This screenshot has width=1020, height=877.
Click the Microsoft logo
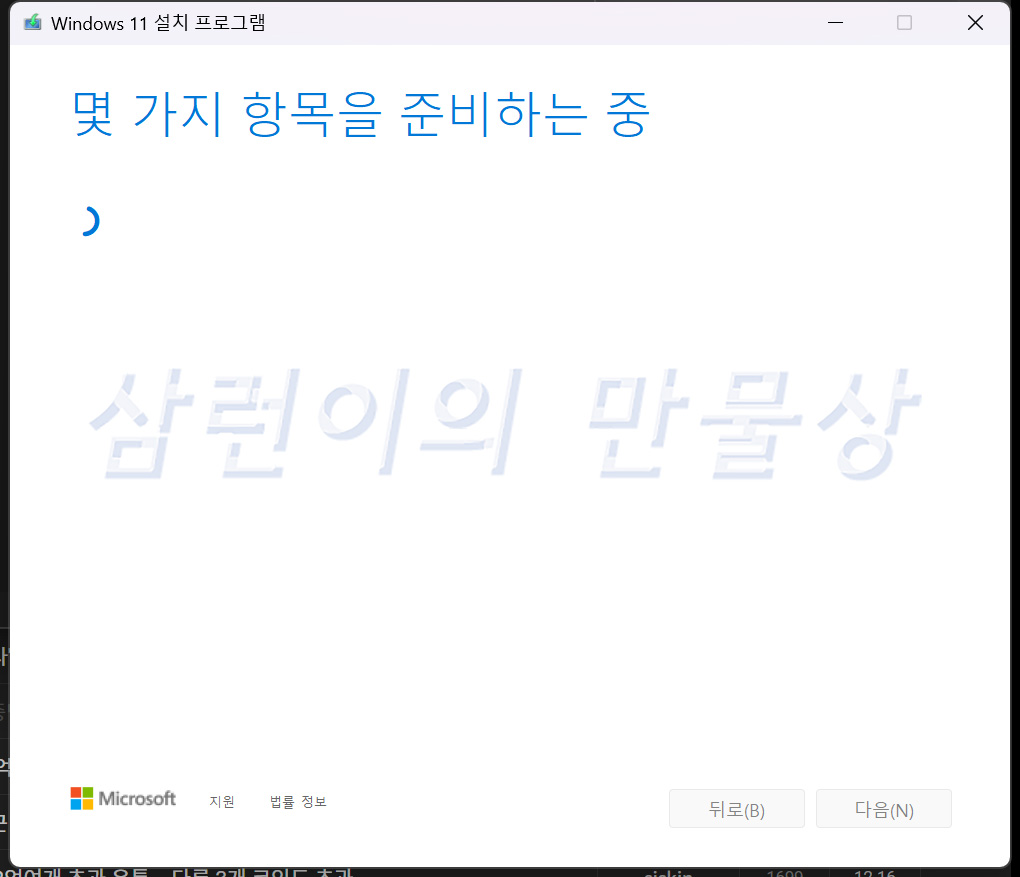tap(123, 798)
